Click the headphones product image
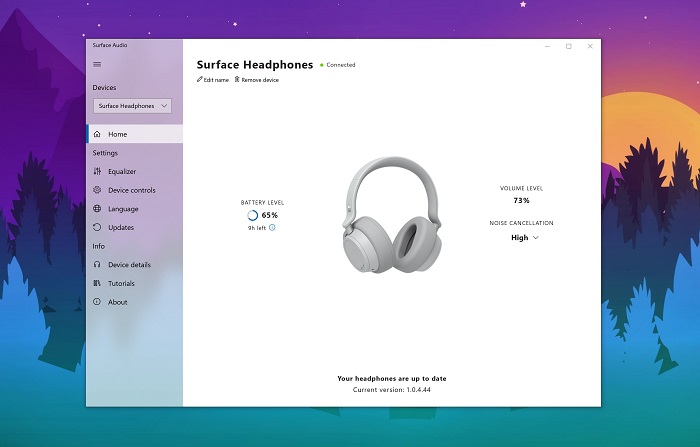This screenshot has height=447, width=700. point(392,215)
